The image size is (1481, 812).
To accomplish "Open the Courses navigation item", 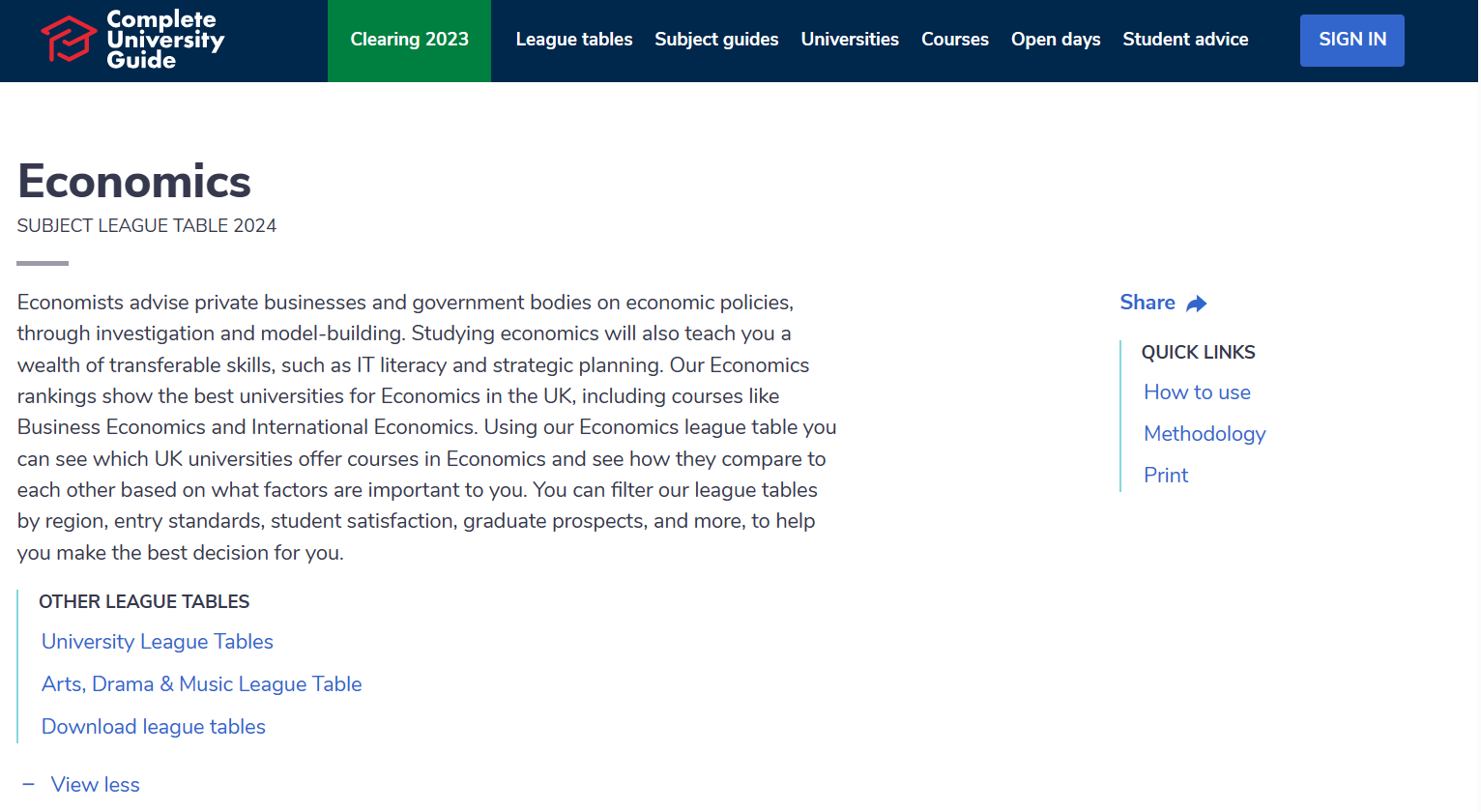I will click(x=954, y=40).
